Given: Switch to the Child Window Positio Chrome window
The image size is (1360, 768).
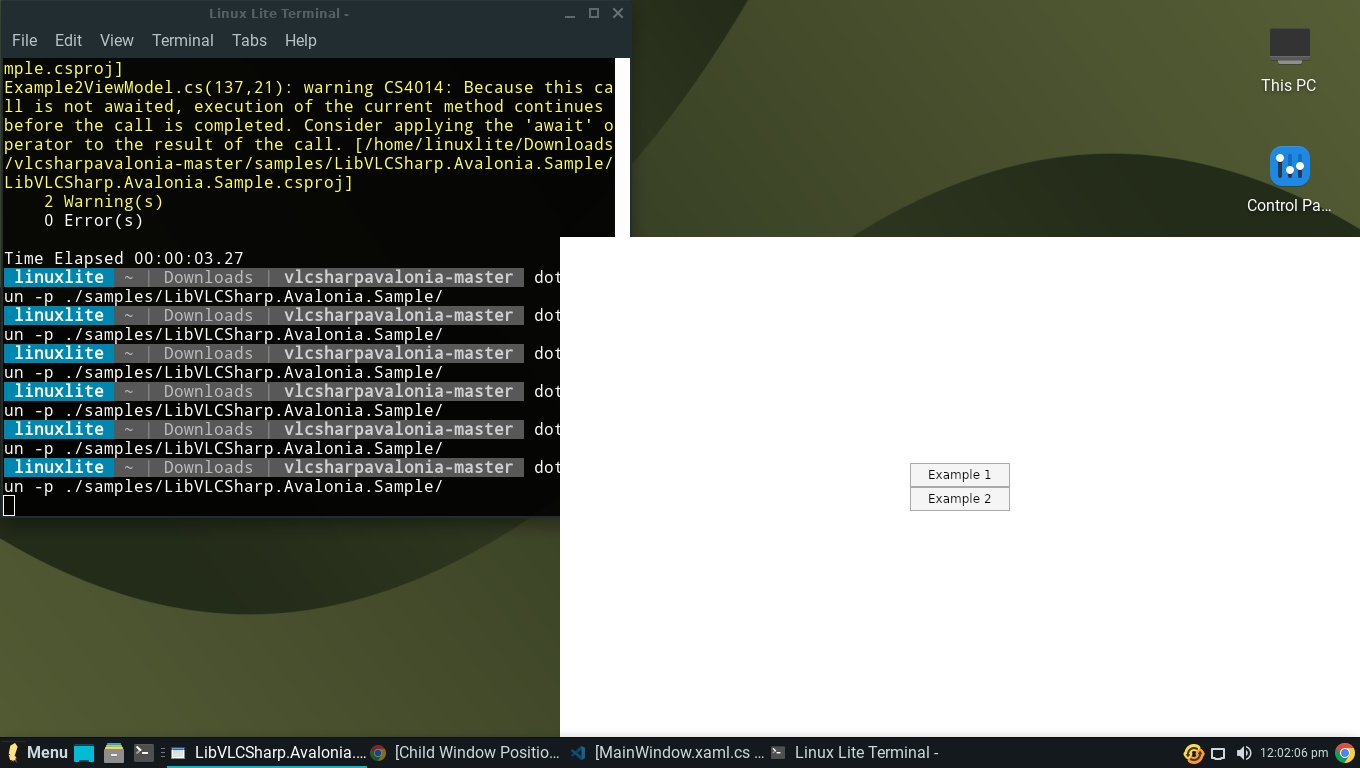Looking at the screenshot, I should (477, 753).
